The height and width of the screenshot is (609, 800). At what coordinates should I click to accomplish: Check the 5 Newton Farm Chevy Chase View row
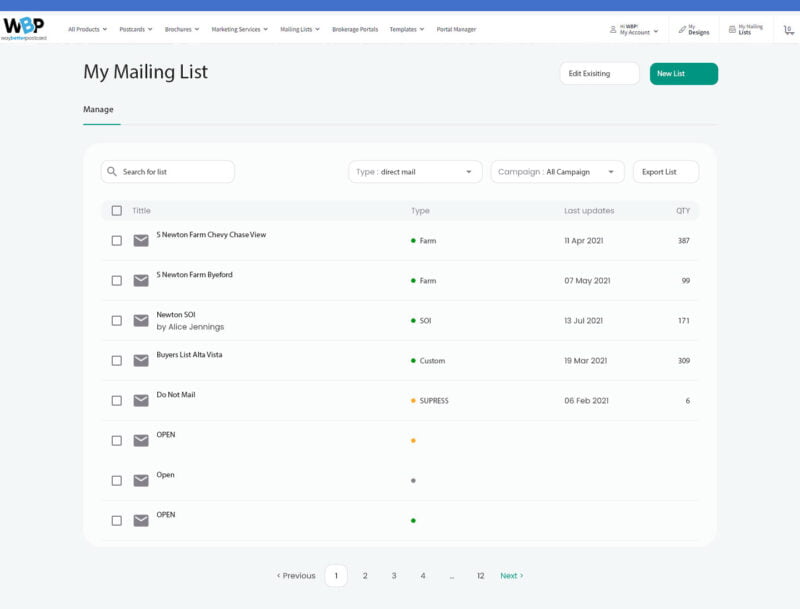(117, 240)
